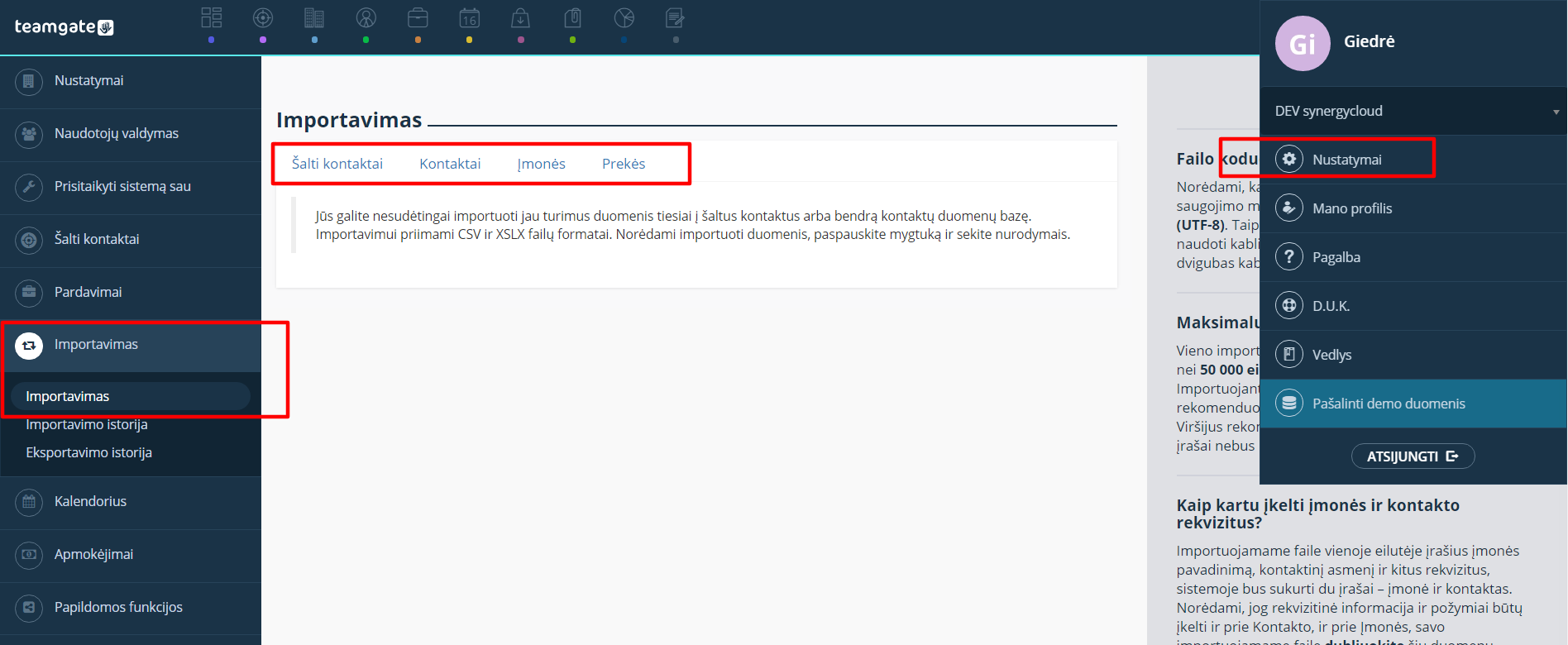Expand Naudotojų valdymas in left sidebar
The image size is (1568, 645).
click(x=131, y=134)
